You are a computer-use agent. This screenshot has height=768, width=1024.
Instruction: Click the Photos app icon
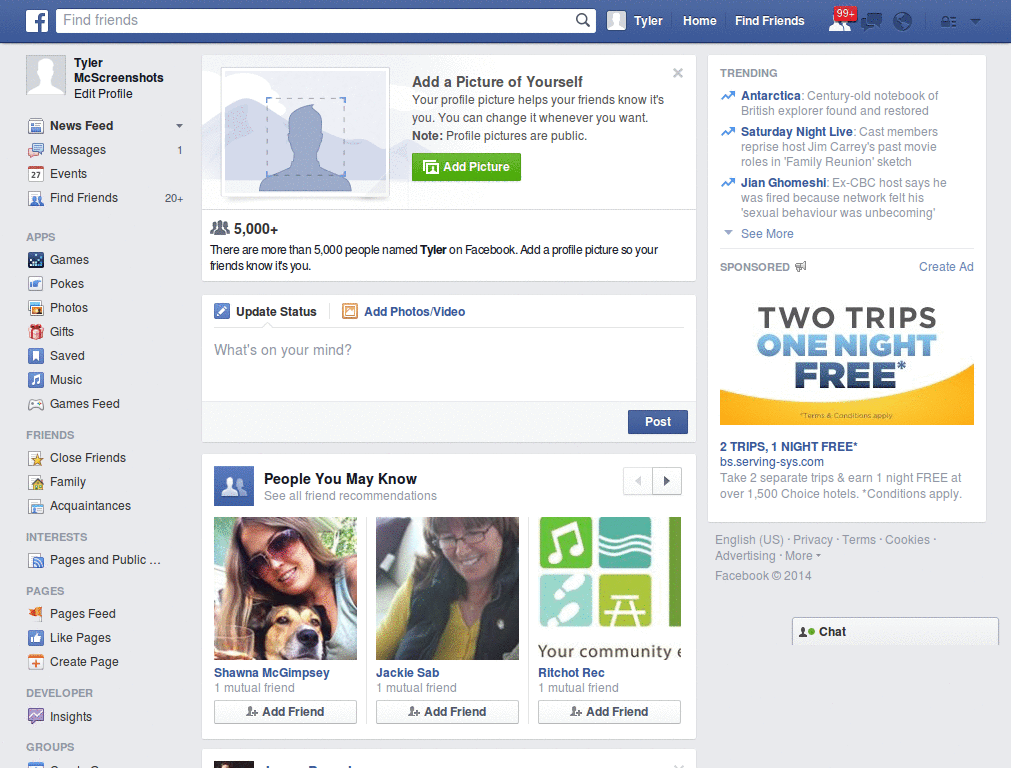[x=36, y=308]
